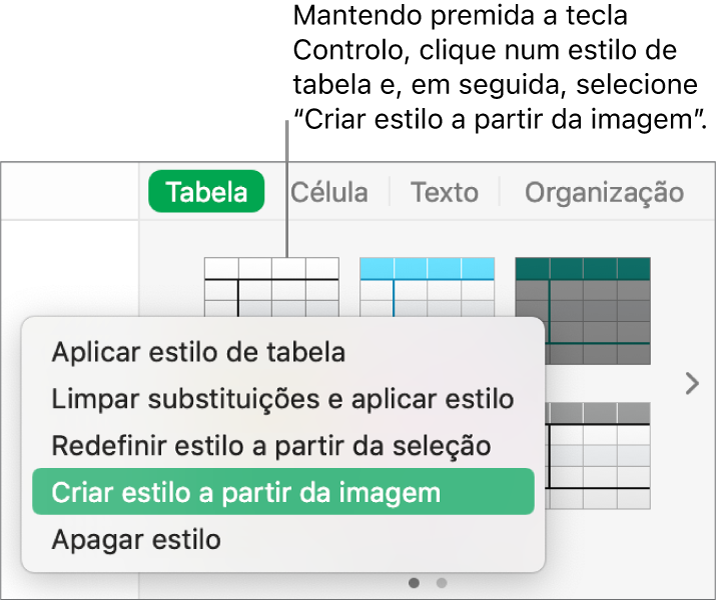Viewport: 724px width, 601px height.
Task: Click the white header row of first style
Action: point(272,268)
